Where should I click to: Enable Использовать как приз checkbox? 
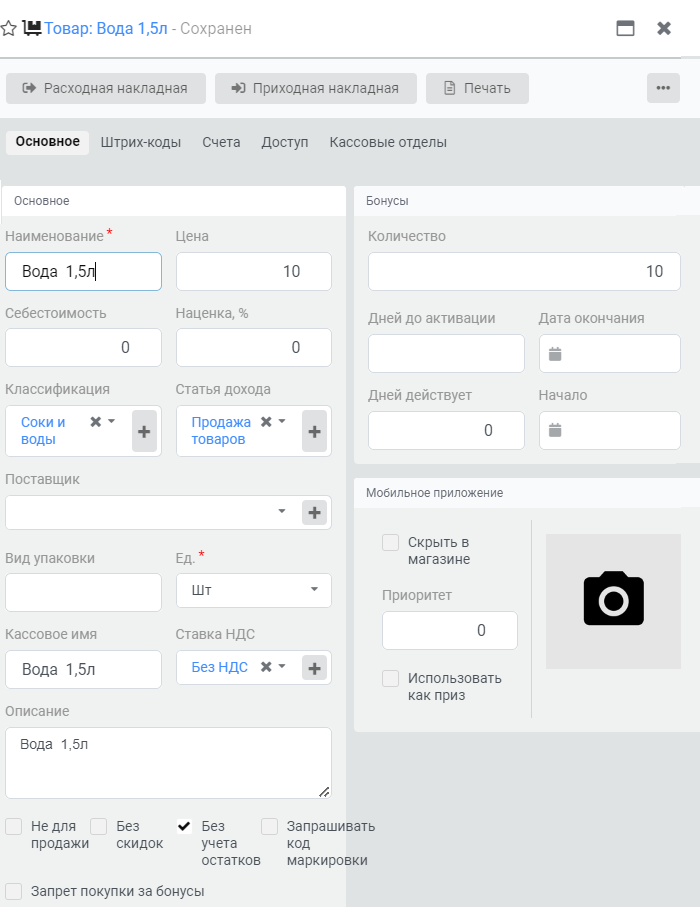pyautogui.click(x=390, y=679)
